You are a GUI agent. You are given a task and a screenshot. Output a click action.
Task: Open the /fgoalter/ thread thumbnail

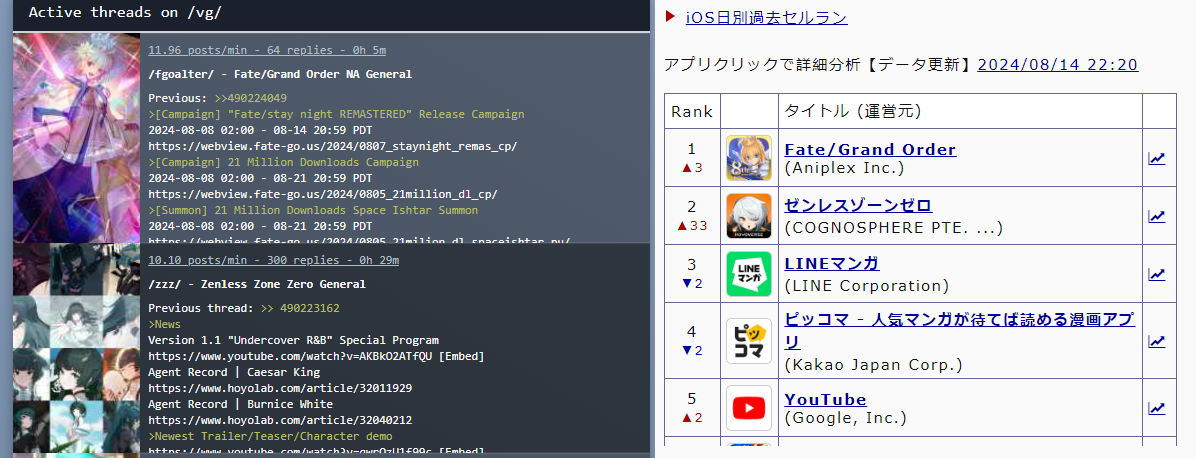(x=76, y=138)
